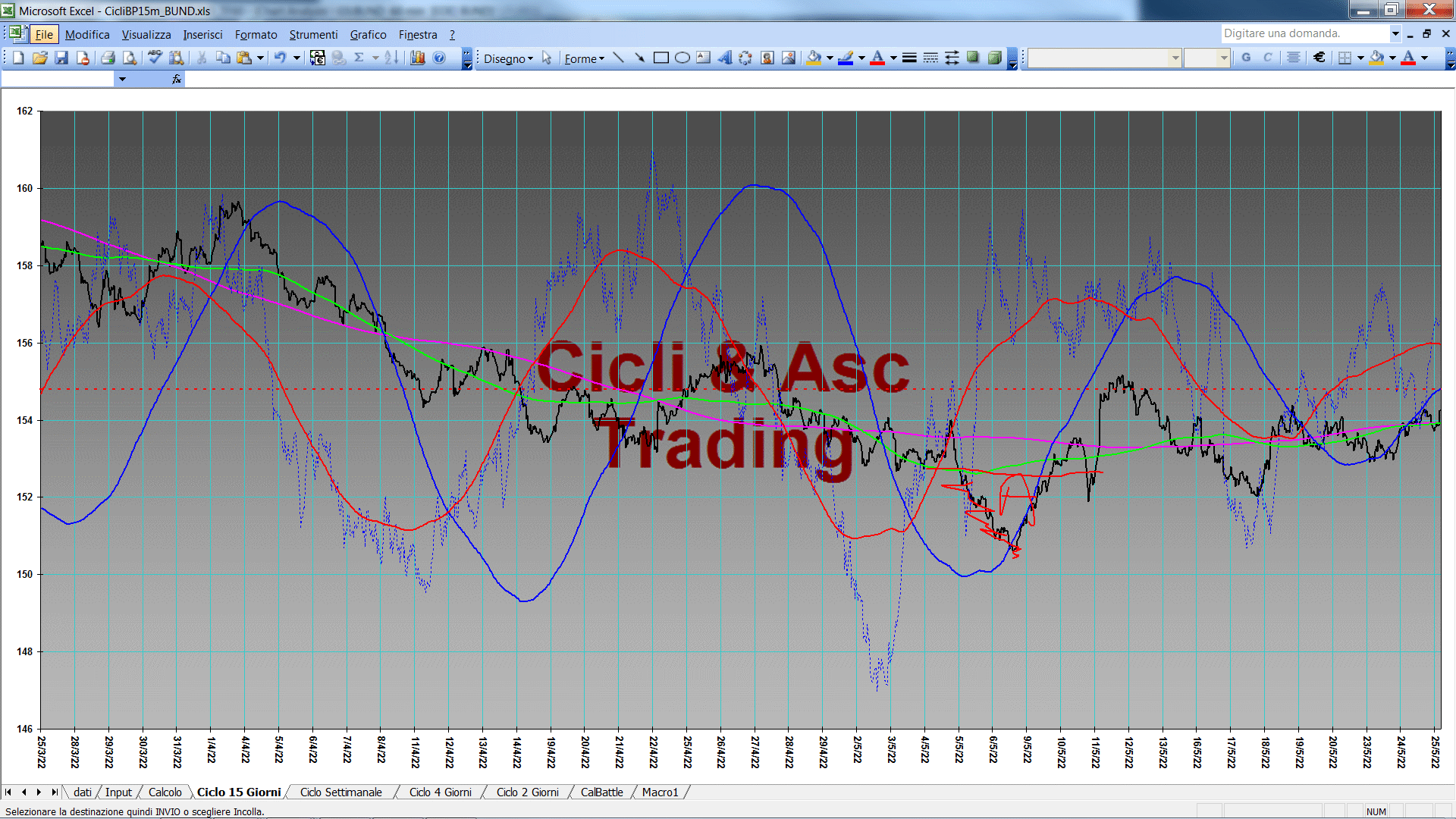
Task: Open Excel Help question mark icon
Action: click(x=439, y=58)
